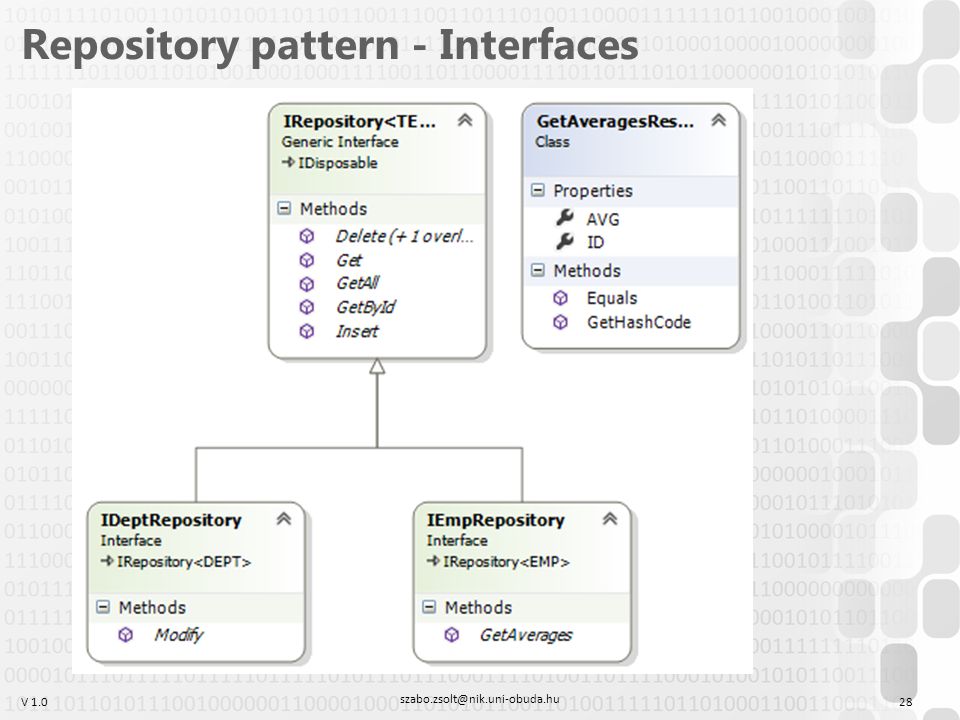
Task: Click the IEmpRepository title text
Action: tap(495, 520)
